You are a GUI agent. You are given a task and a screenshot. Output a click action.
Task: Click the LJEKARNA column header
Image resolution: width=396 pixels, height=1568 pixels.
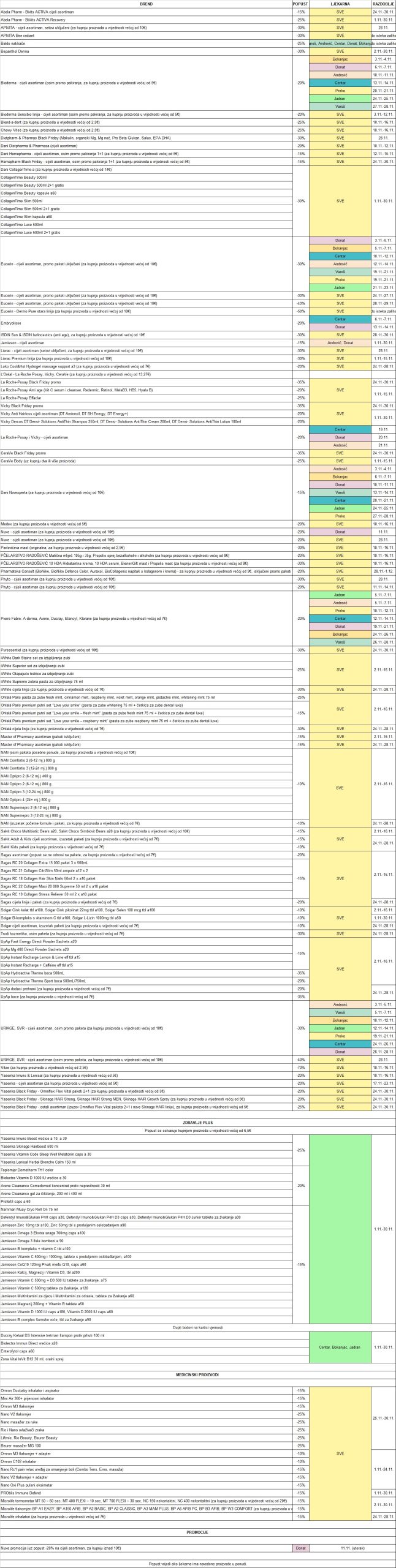point(340,4)
